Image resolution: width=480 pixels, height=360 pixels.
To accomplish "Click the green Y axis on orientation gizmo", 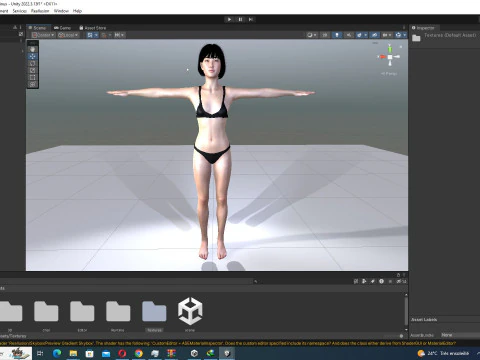I will (390, 49).
